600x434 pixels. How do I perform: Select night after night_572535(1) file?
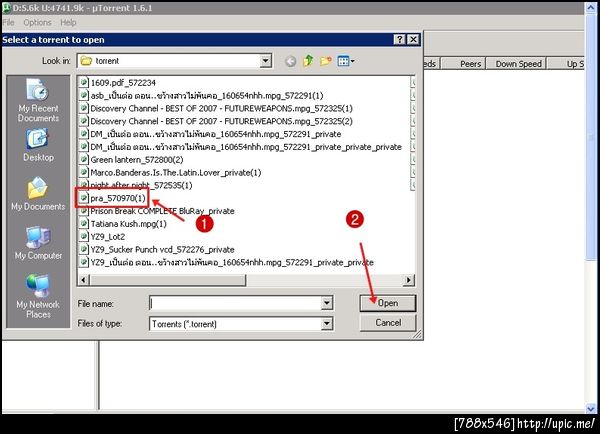coord(141,185)
